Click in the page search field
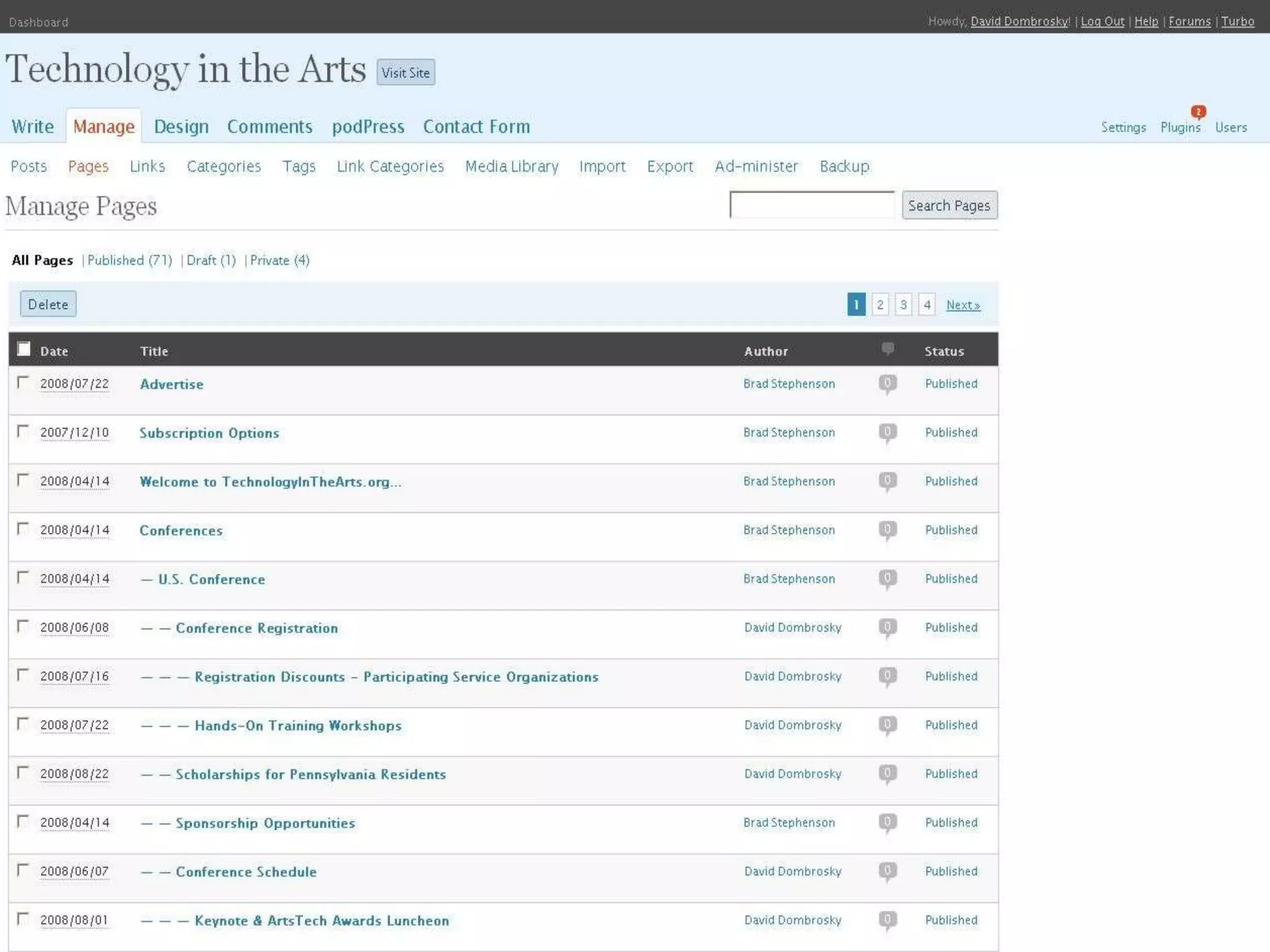The width and height of the screenshot is (1270, 952). click(812, 205)
